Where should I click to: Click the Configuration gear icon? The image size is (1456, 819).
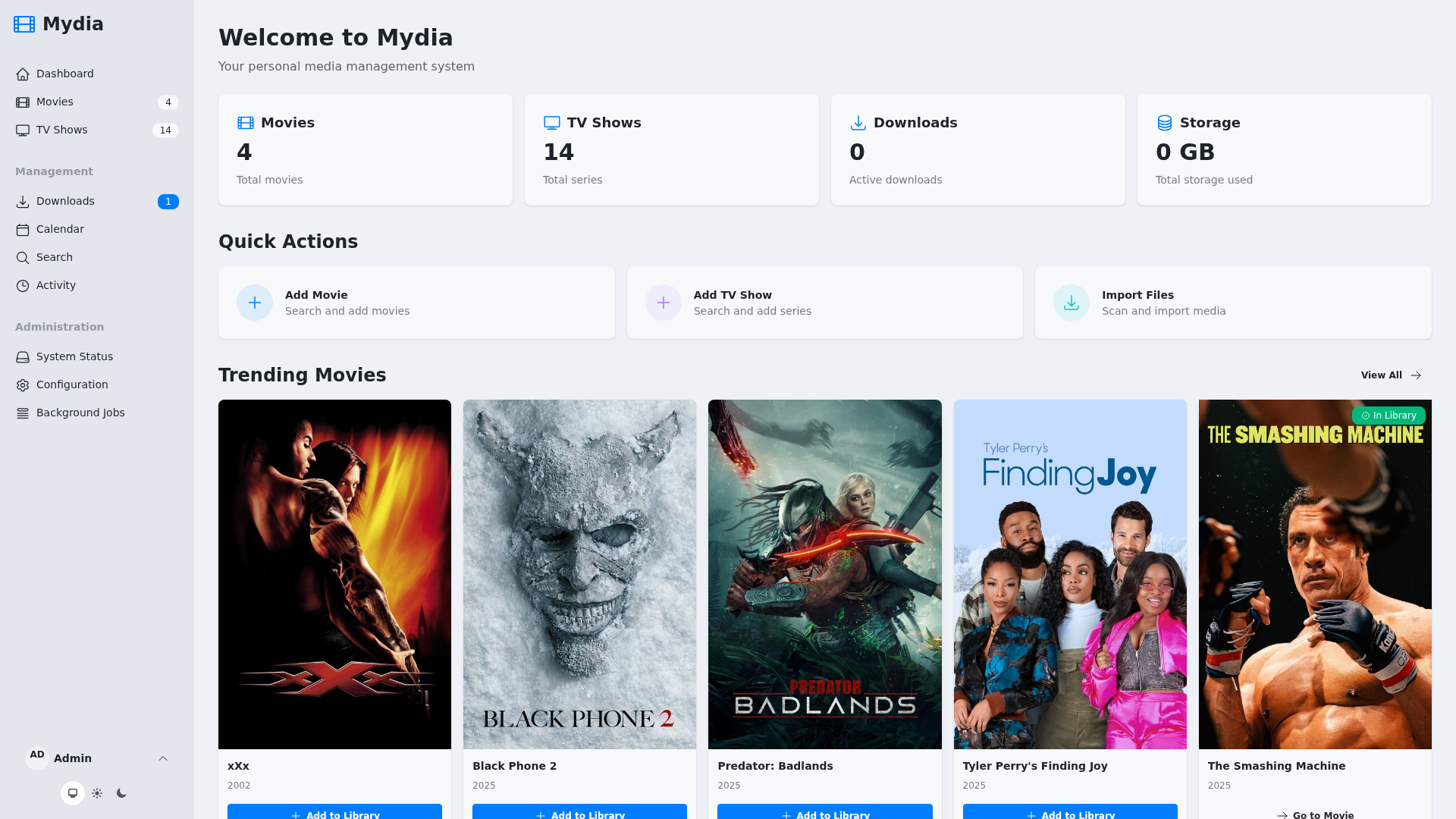click(x=23, y=385)
